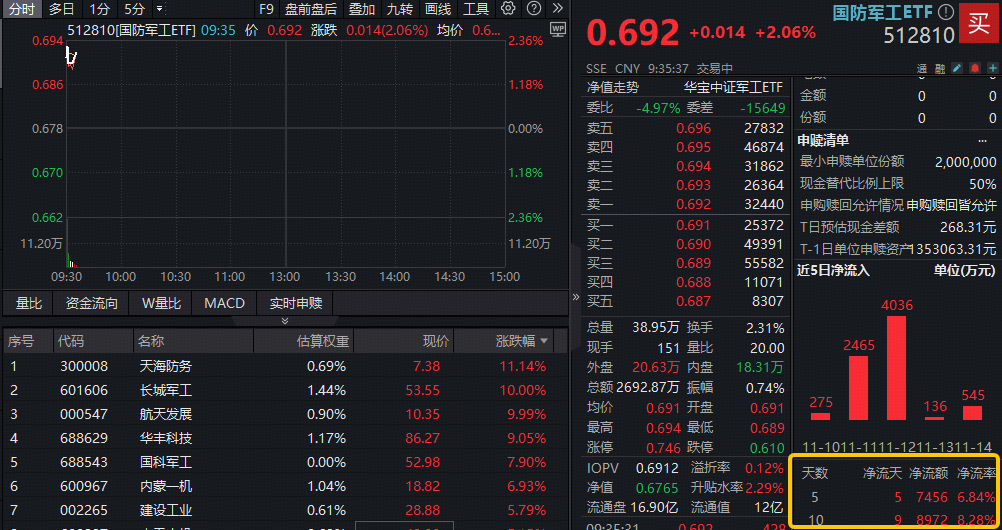Screen dimensions: 1002x530
Task: Open the 资金流向 tab
Action: tap(92, 303)
